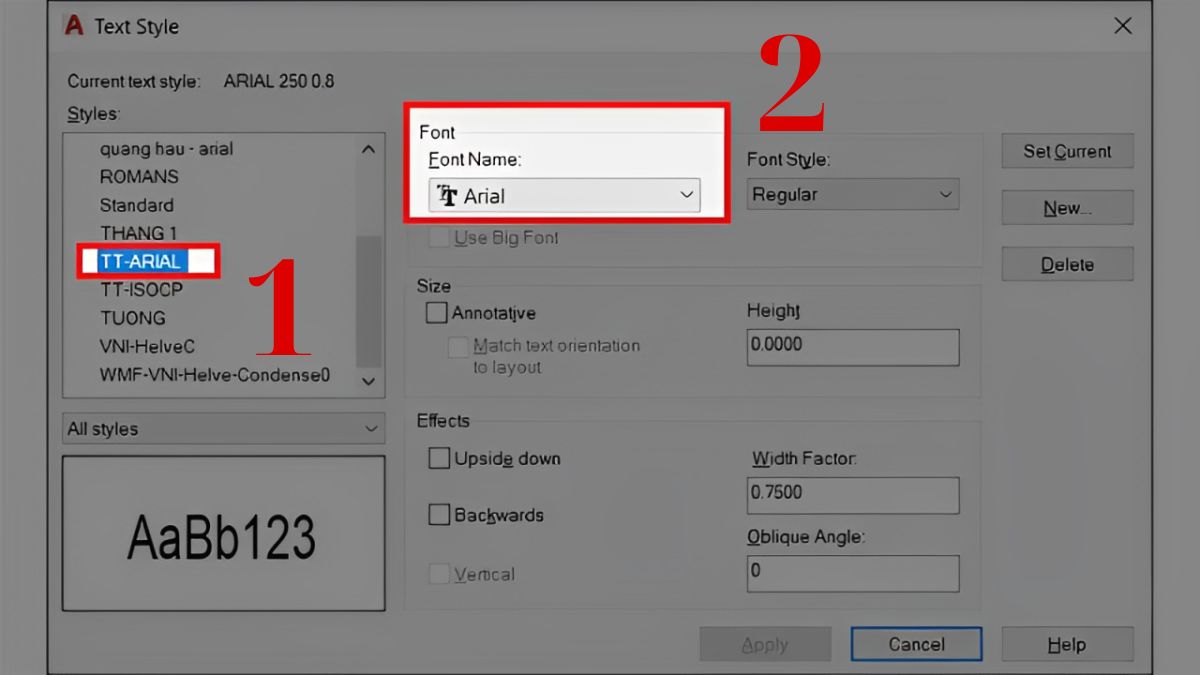The image size is (1200, 675).
Task: Click the Cancel button
Action: (916, 645)
